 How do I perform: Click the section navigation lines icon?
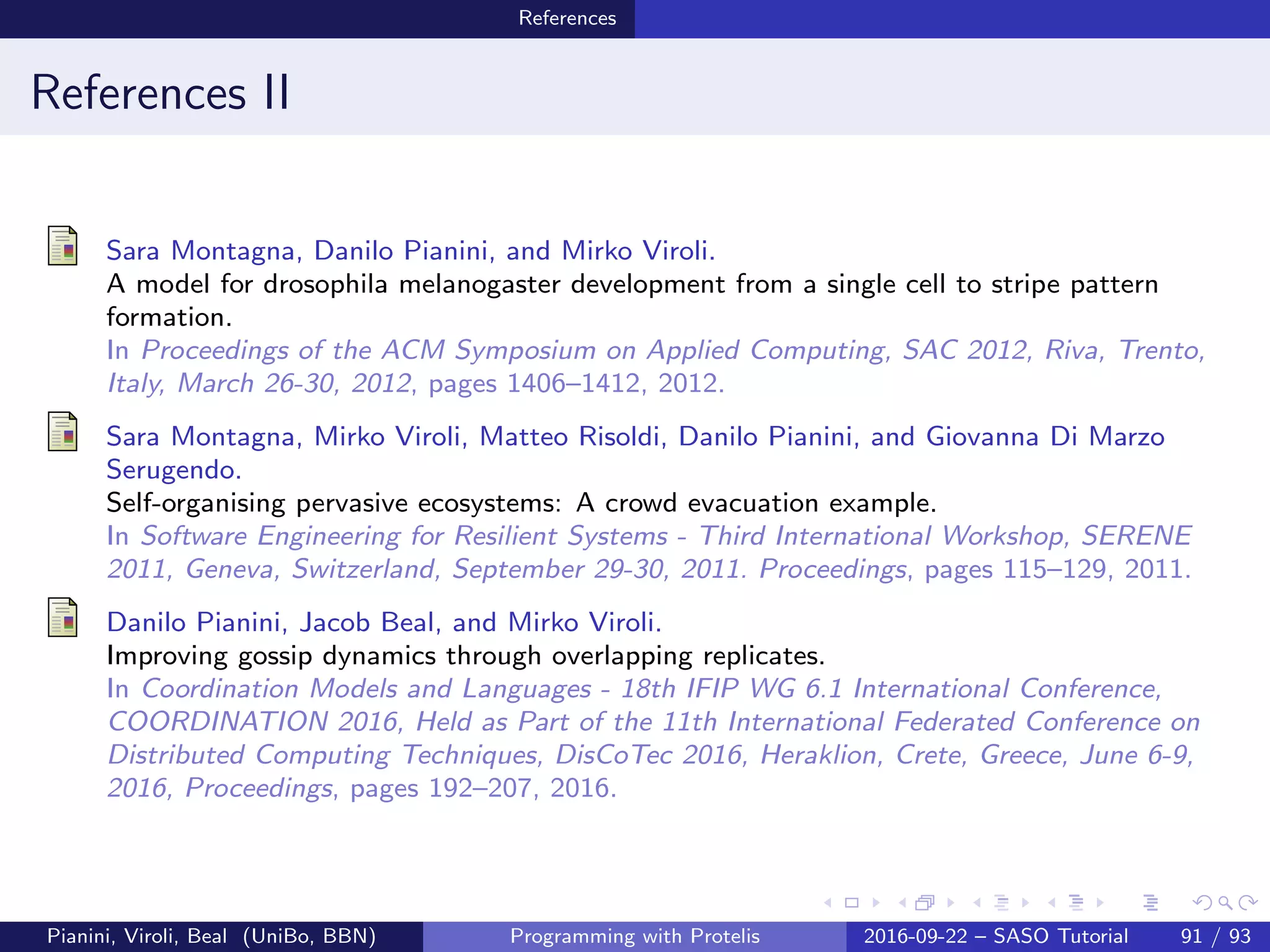point(1077,903)
